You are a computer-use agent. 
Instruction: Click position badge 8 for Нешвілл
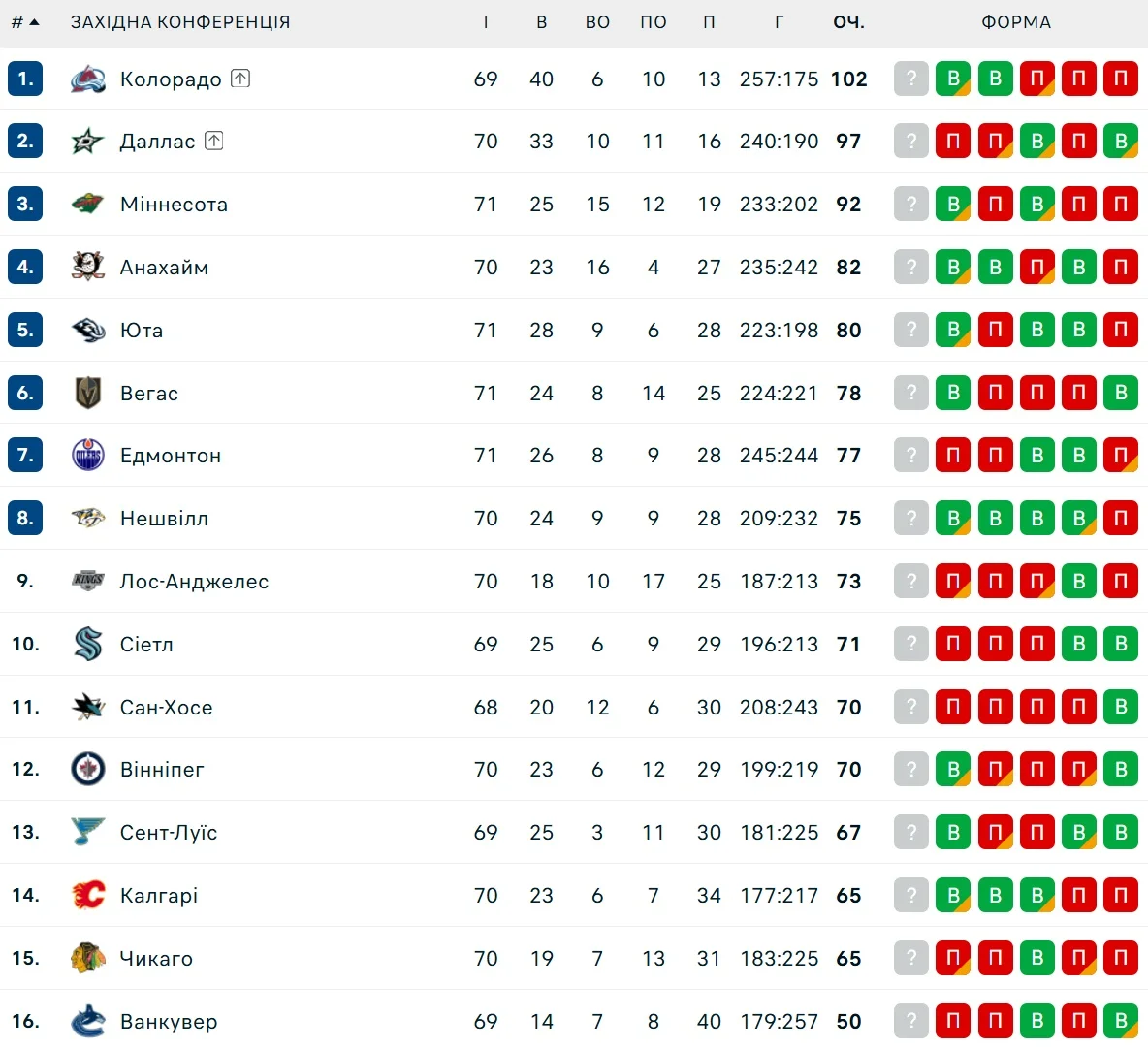(x=25, y=518)
